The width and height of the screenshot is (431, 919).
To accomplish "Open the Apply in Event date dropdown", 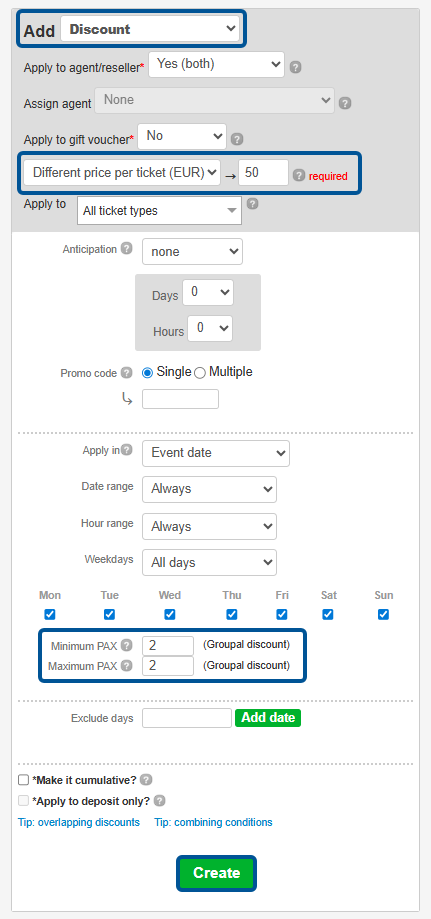I will click(x=216, y=453).
